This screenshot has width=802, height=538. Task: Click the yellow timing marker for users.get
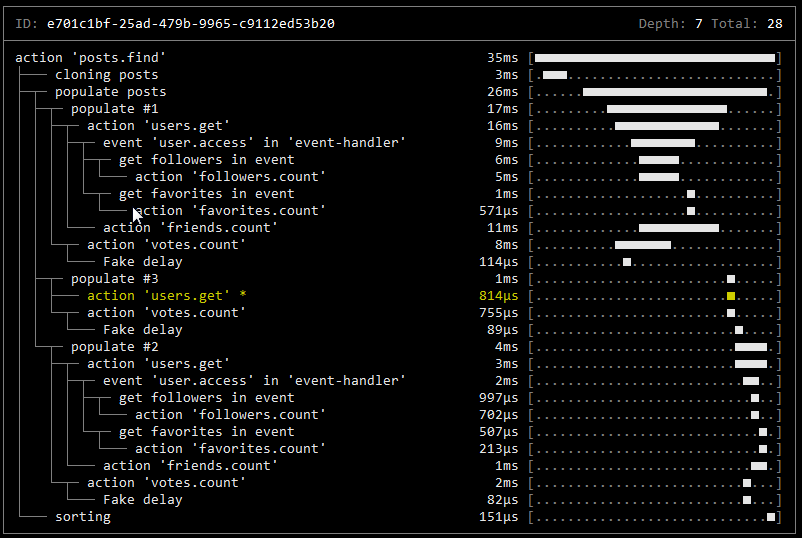[x=731, y=296]
